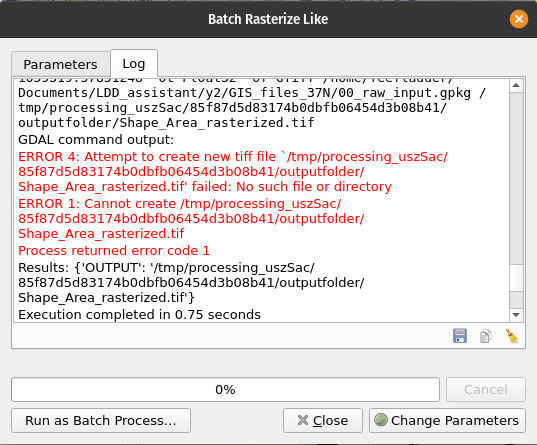Click the Cancel button beside progress bar
The height and width of the screenshot is (445, 537).
(486, 390)
